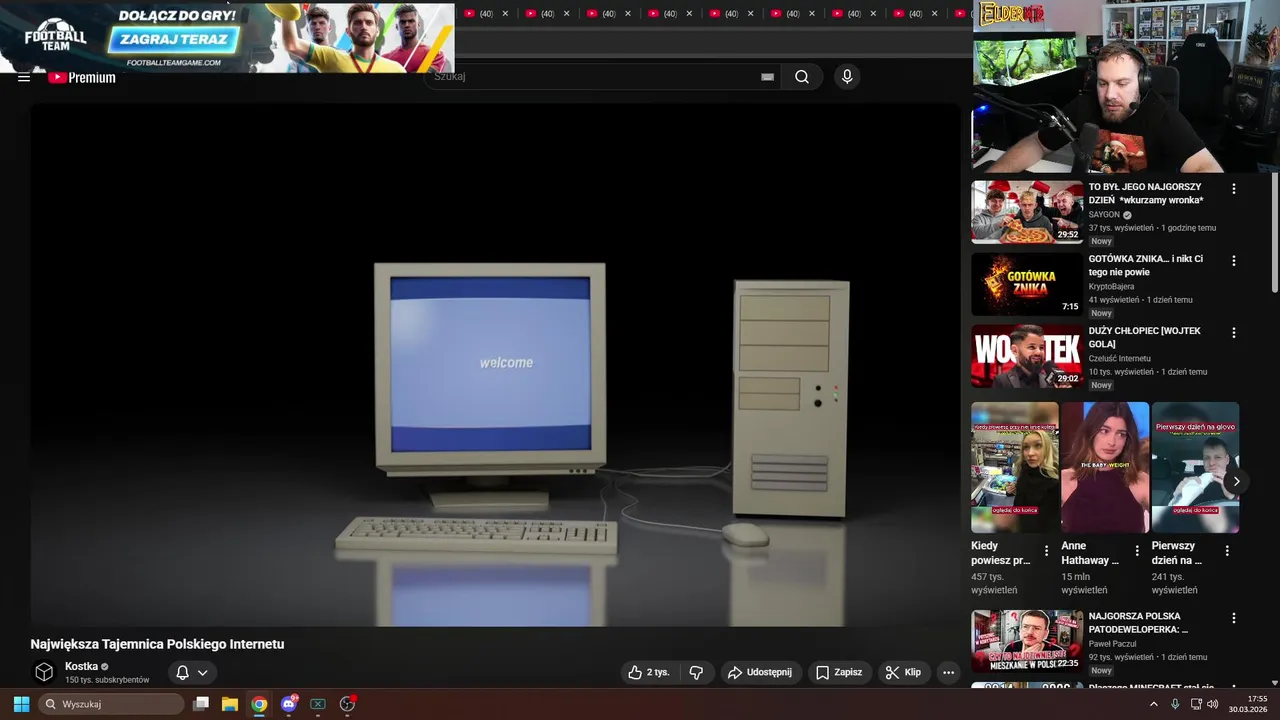Click the KryptoBajera channel name
1280x720 pixels.
[1111, 287]
